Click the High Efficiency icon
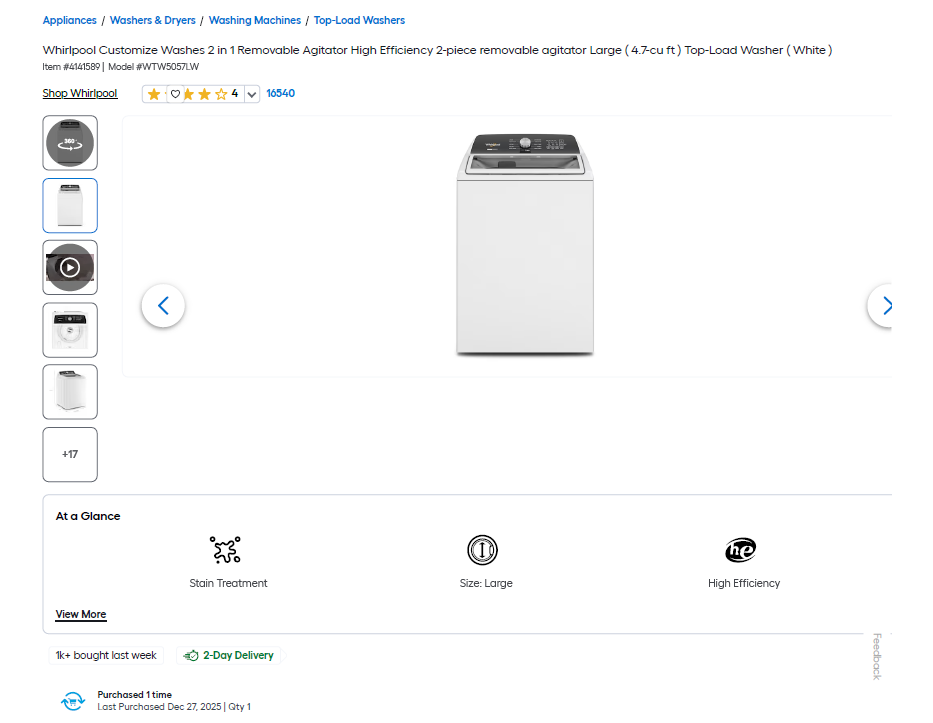This screenshot has width=933, height=723. pyautogui.click(x=741, y=550)
